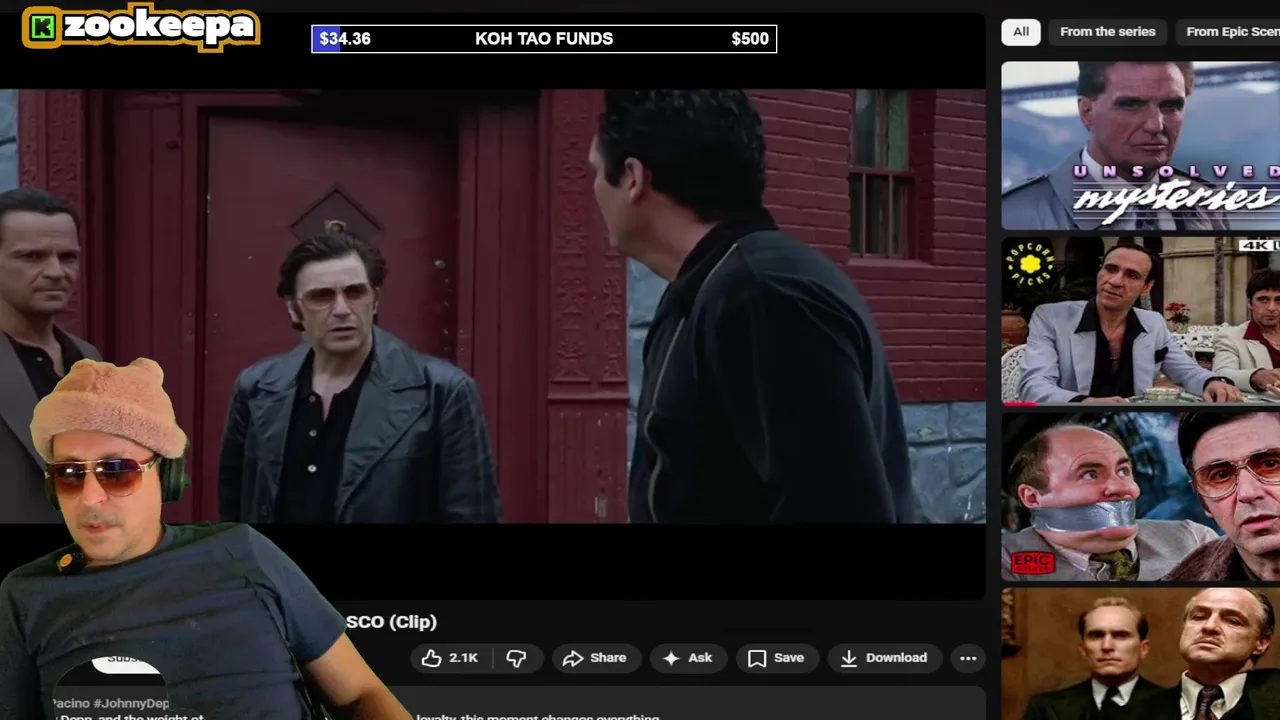Viewport: 1280px width, 720px height.
Task: Open the three-dot more actions menu
Action: [968, 658]
